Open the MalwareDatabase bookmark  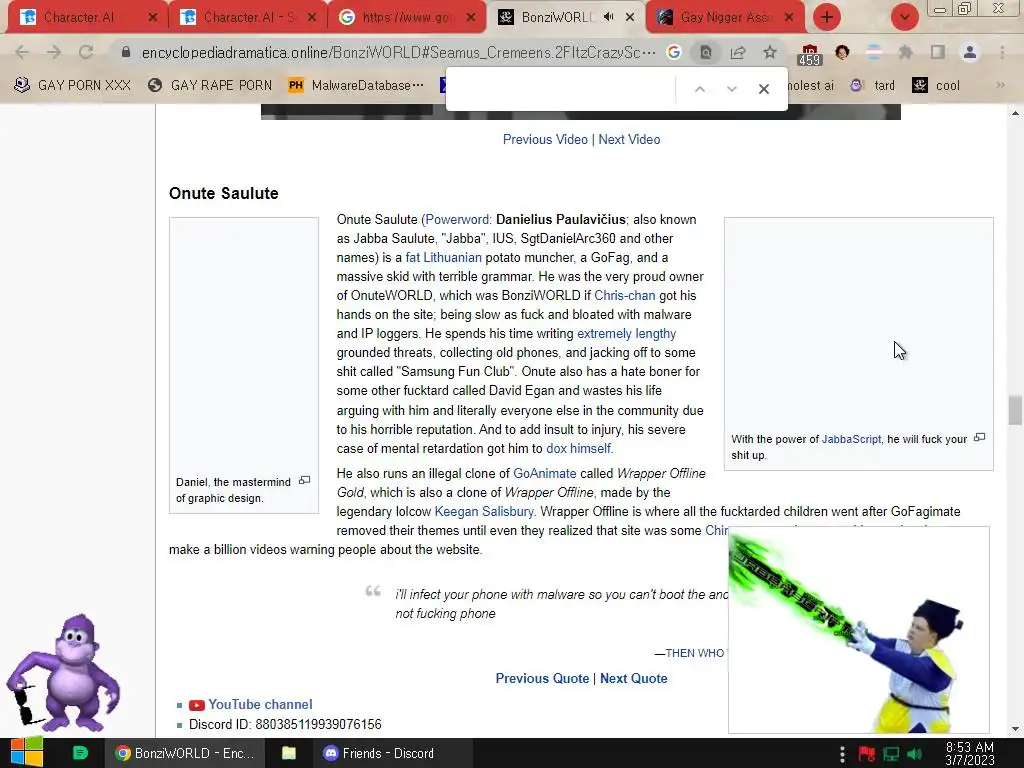356,85
